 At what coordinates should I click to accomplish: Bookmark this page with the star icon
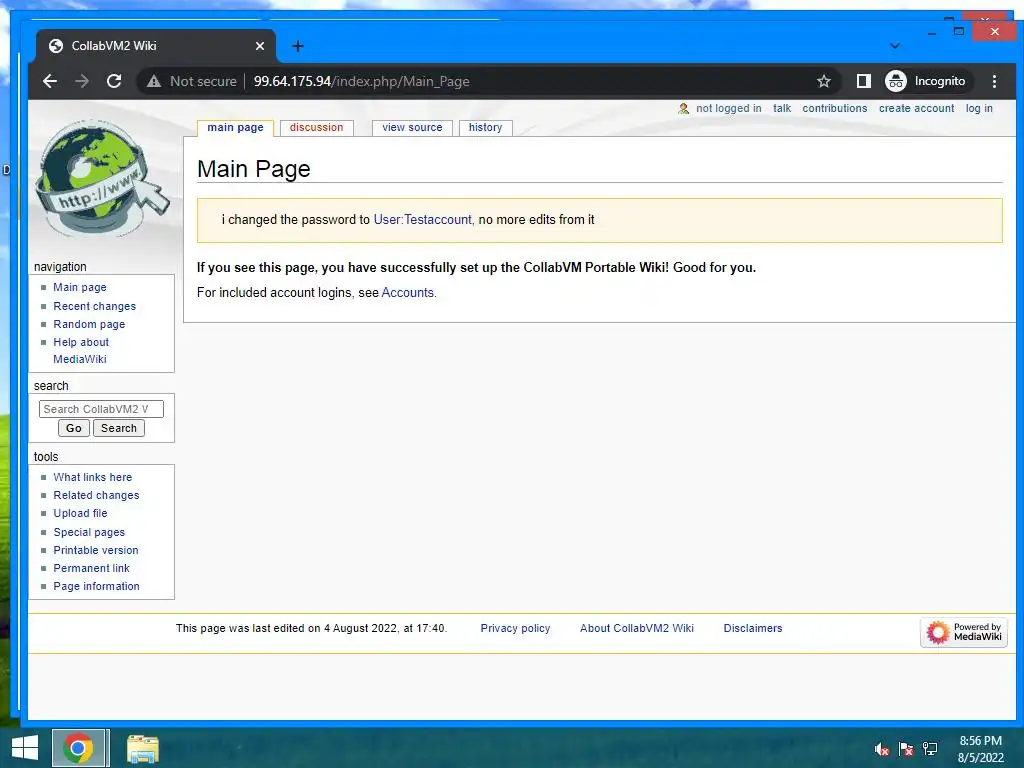pos(824,81)
